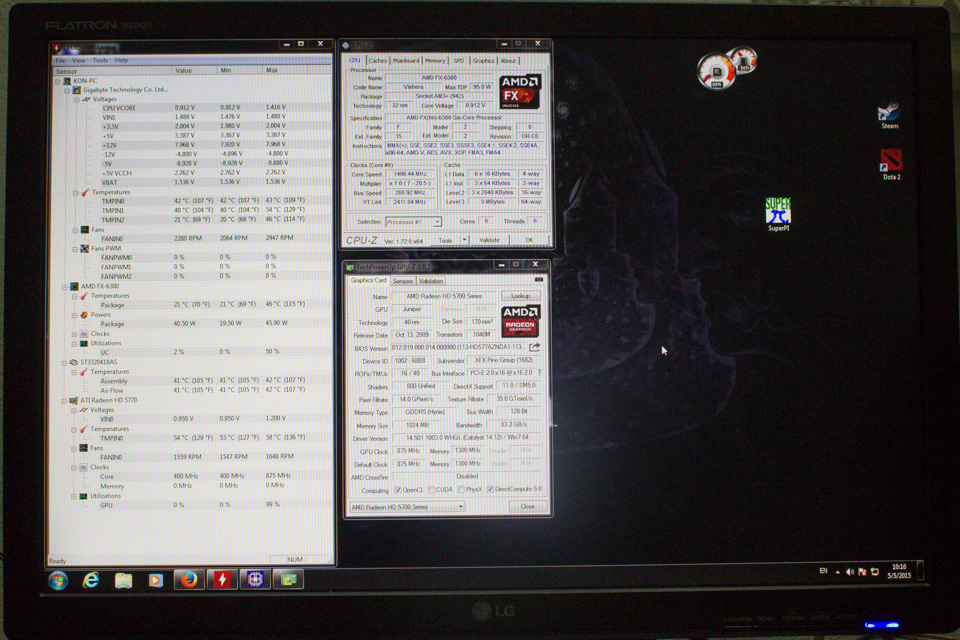The height and width of the screenshot is (640, 960).
Task: Switch to Caches tab in CPU-Z
Action: (x=378, y=61)
